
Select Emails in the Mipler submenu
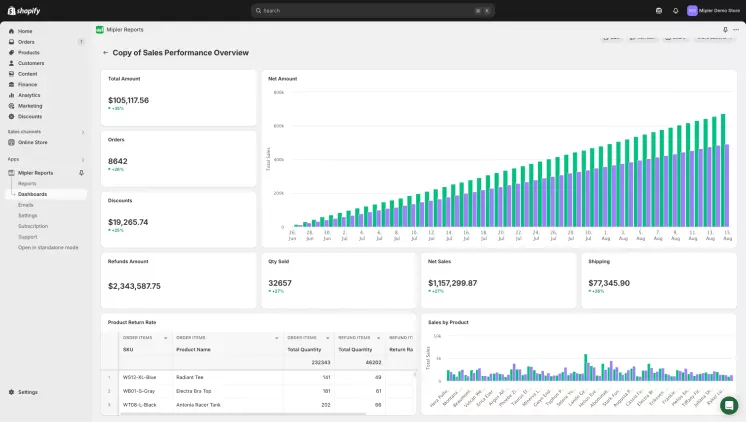pos(26,205)
